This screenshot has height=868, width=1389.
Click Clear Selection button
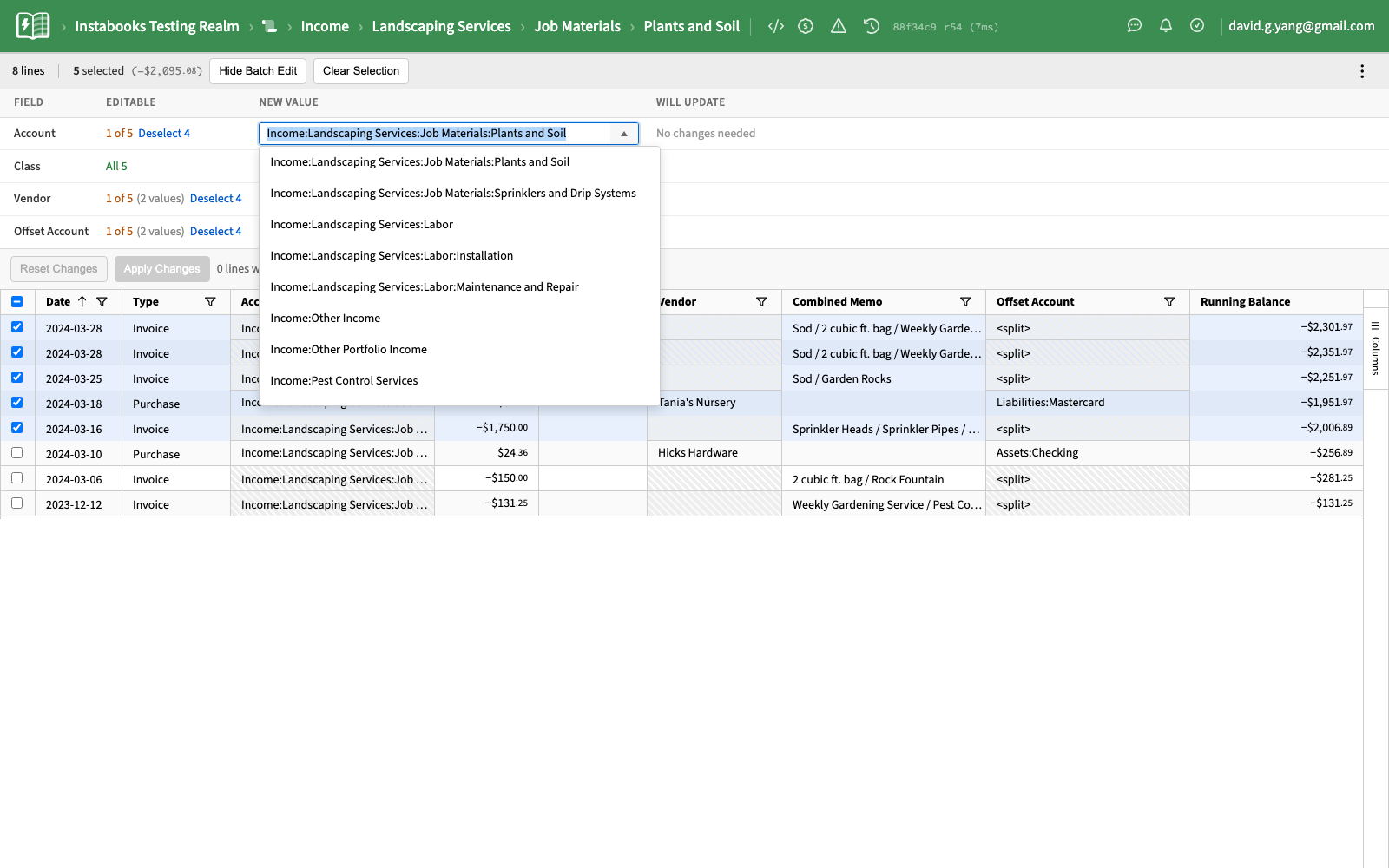click(x=361, y=71)
